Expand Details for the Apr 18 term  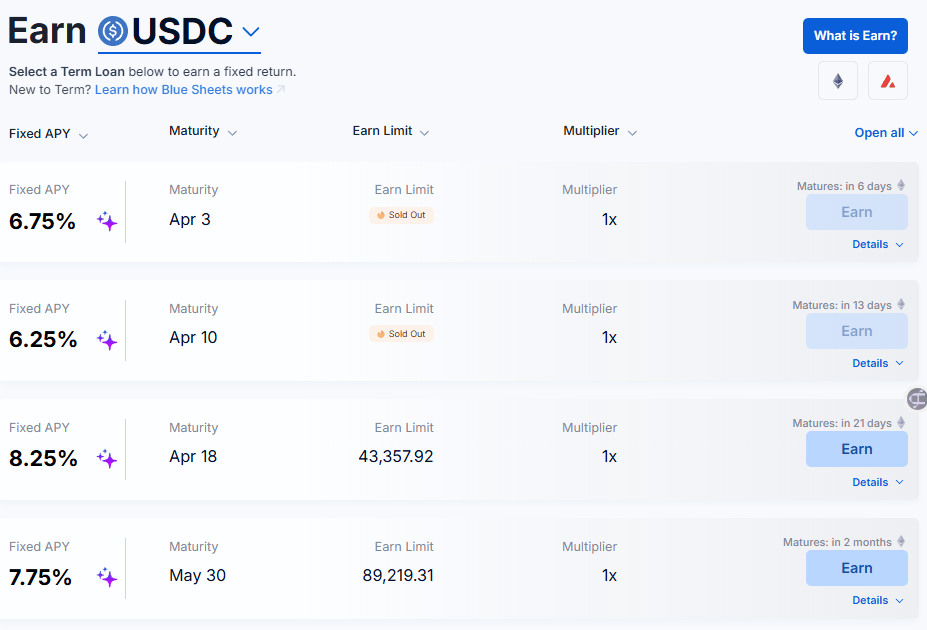pos(877,482)
